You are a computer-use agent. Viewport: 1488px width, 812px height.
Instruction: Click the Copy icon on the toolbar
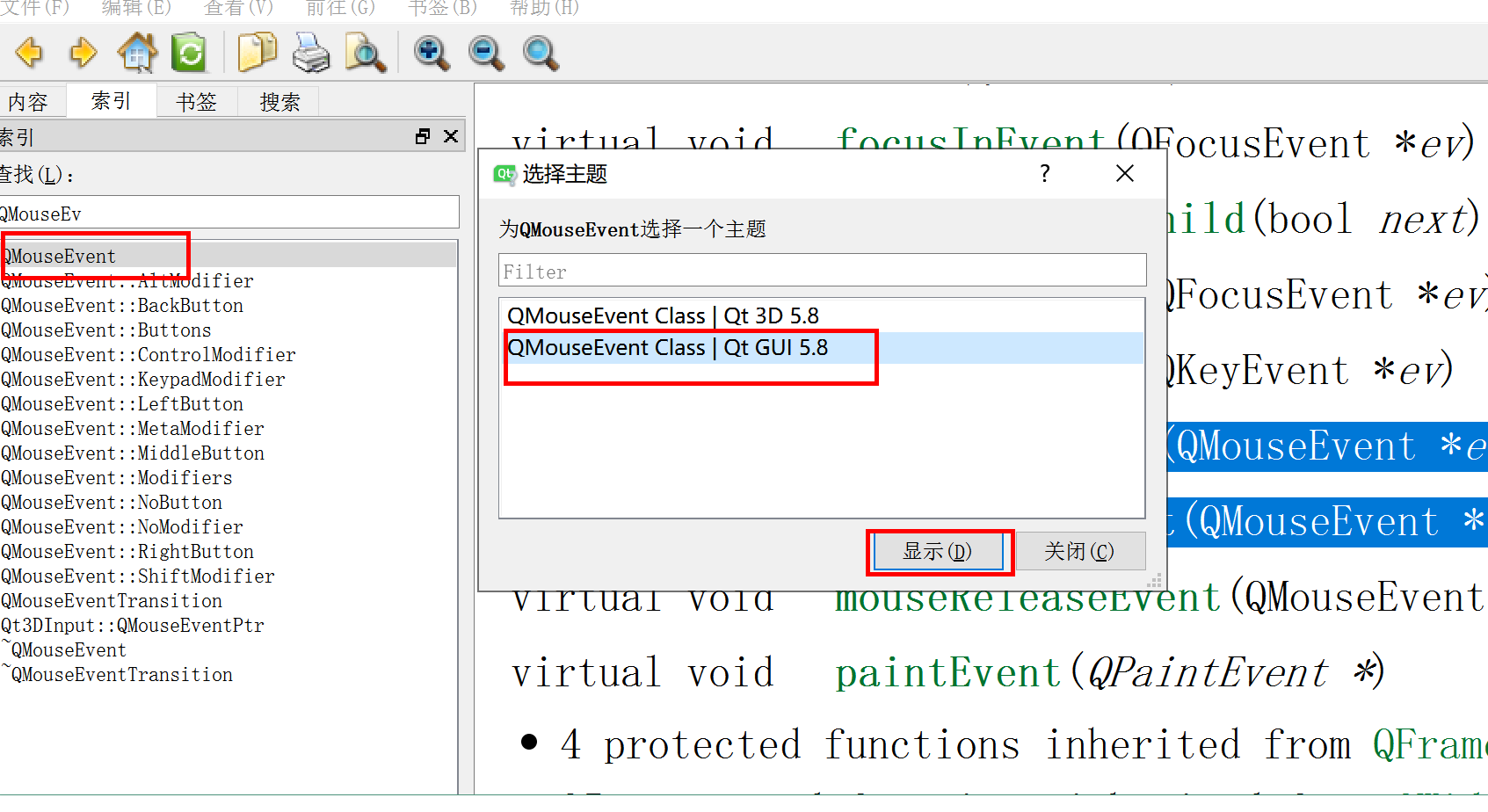click(x=257, y=53)
